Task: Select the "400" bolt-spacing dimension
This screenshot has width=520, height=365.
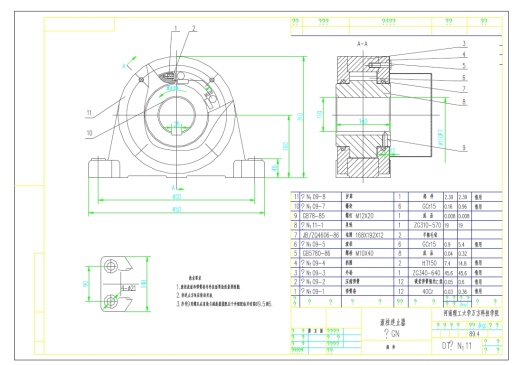Action: point(176,197)
